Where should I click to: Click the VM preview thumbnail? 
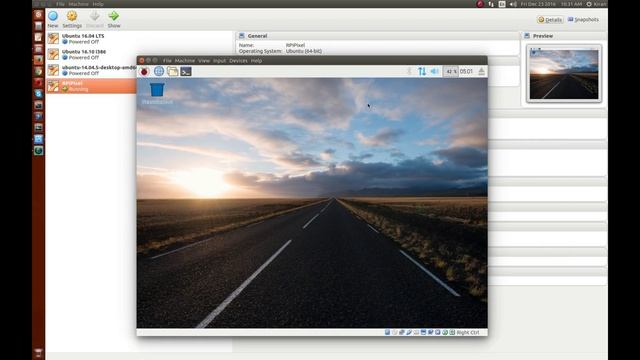point(564,74)
